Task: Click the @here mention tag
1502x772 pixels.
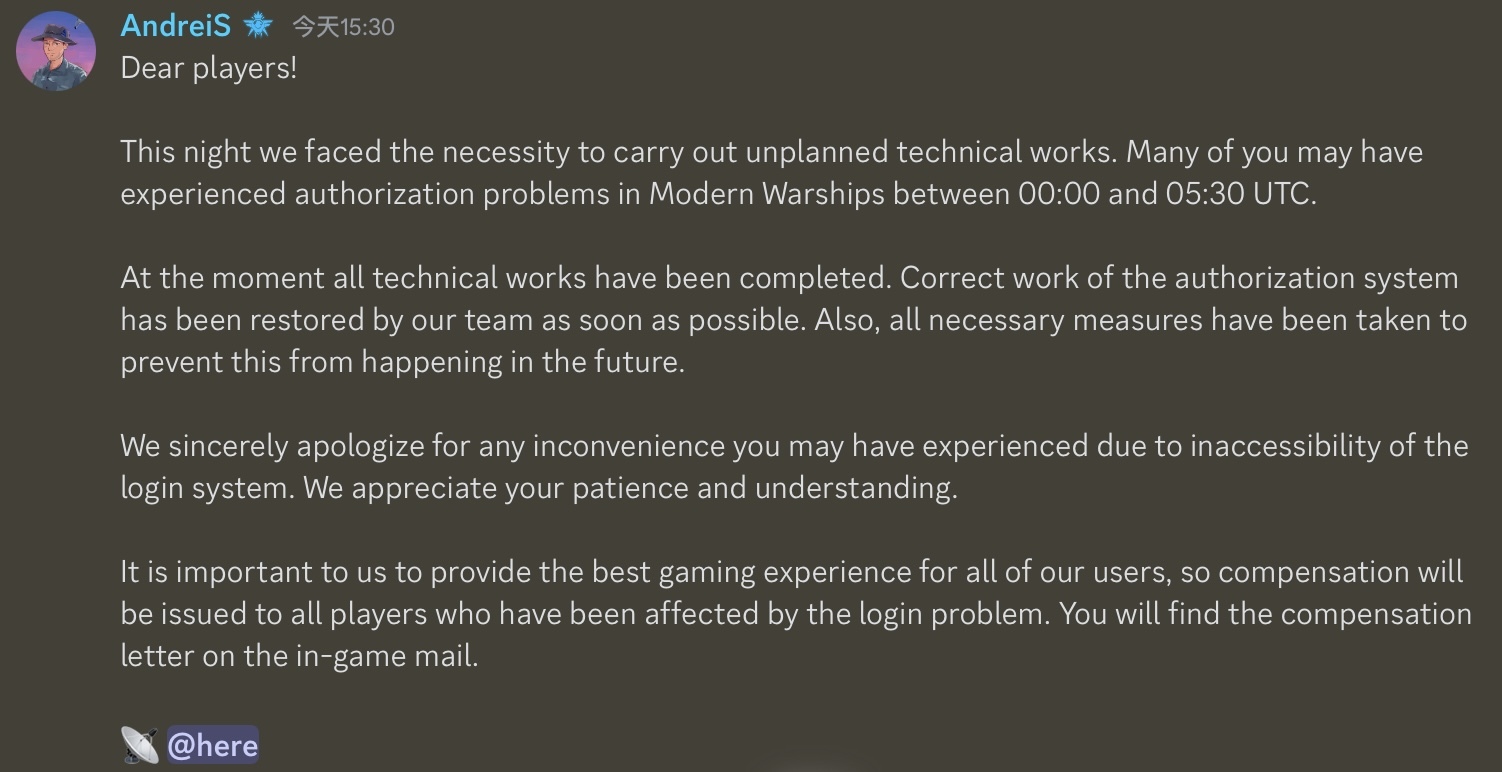Action: click(x=213, y=745)
